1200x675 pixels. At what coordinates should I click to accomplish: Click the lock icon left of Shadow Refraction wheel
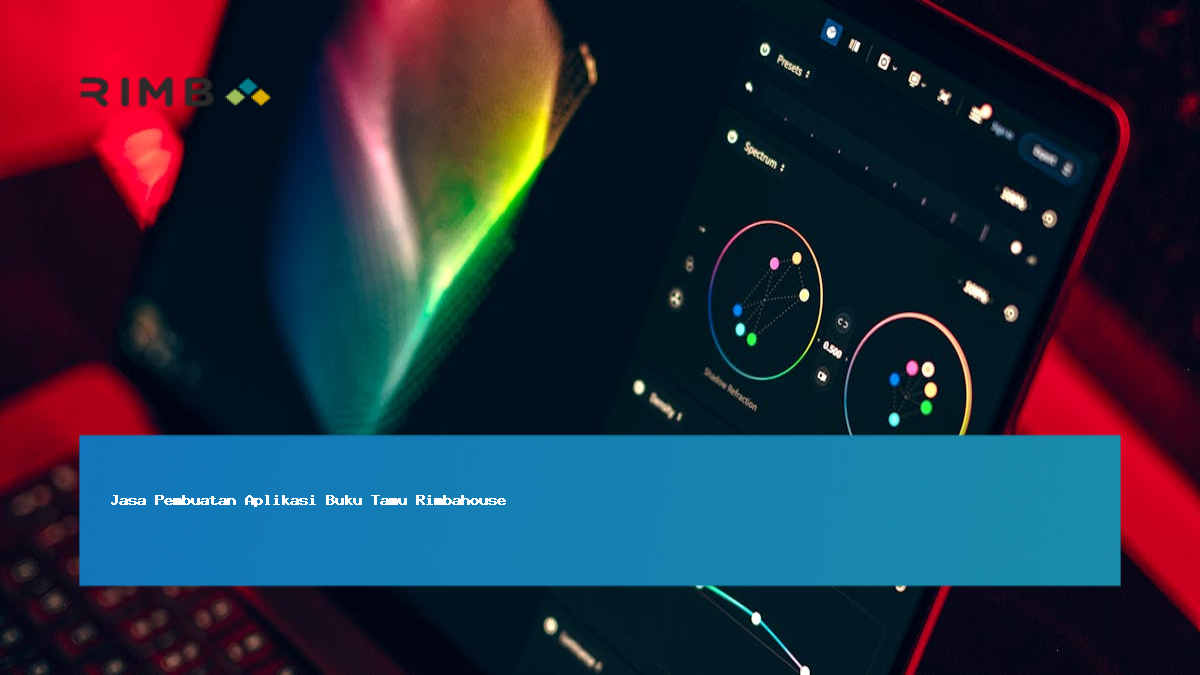click(688, 265)
